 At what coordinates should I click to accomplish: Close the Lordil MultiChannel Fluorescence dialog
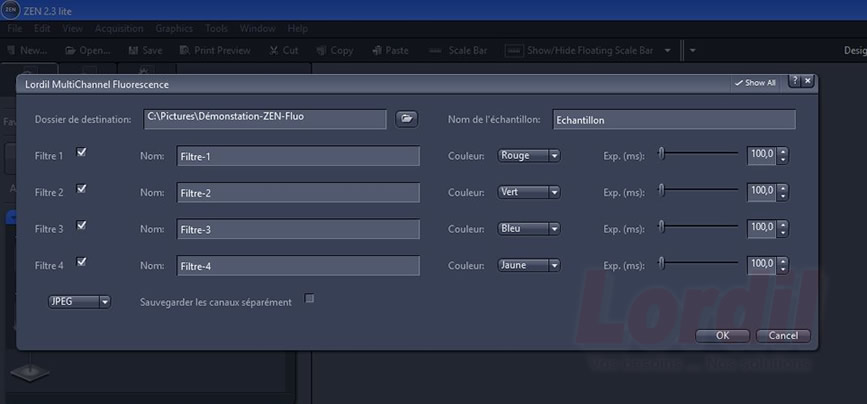[x=808, y=81]
